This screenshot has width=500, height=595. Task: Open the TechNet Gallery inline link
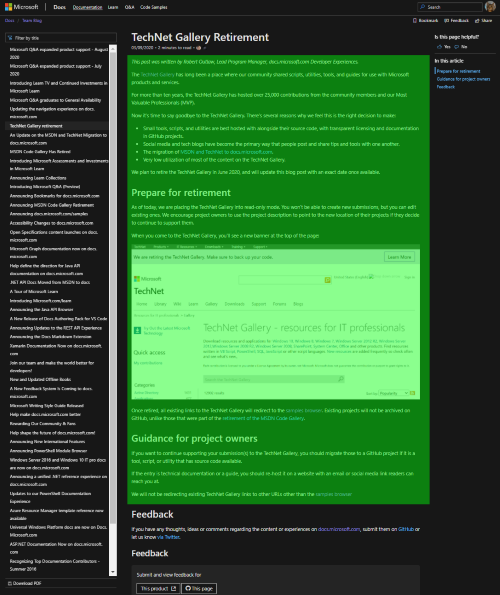[x=157, y=75]
